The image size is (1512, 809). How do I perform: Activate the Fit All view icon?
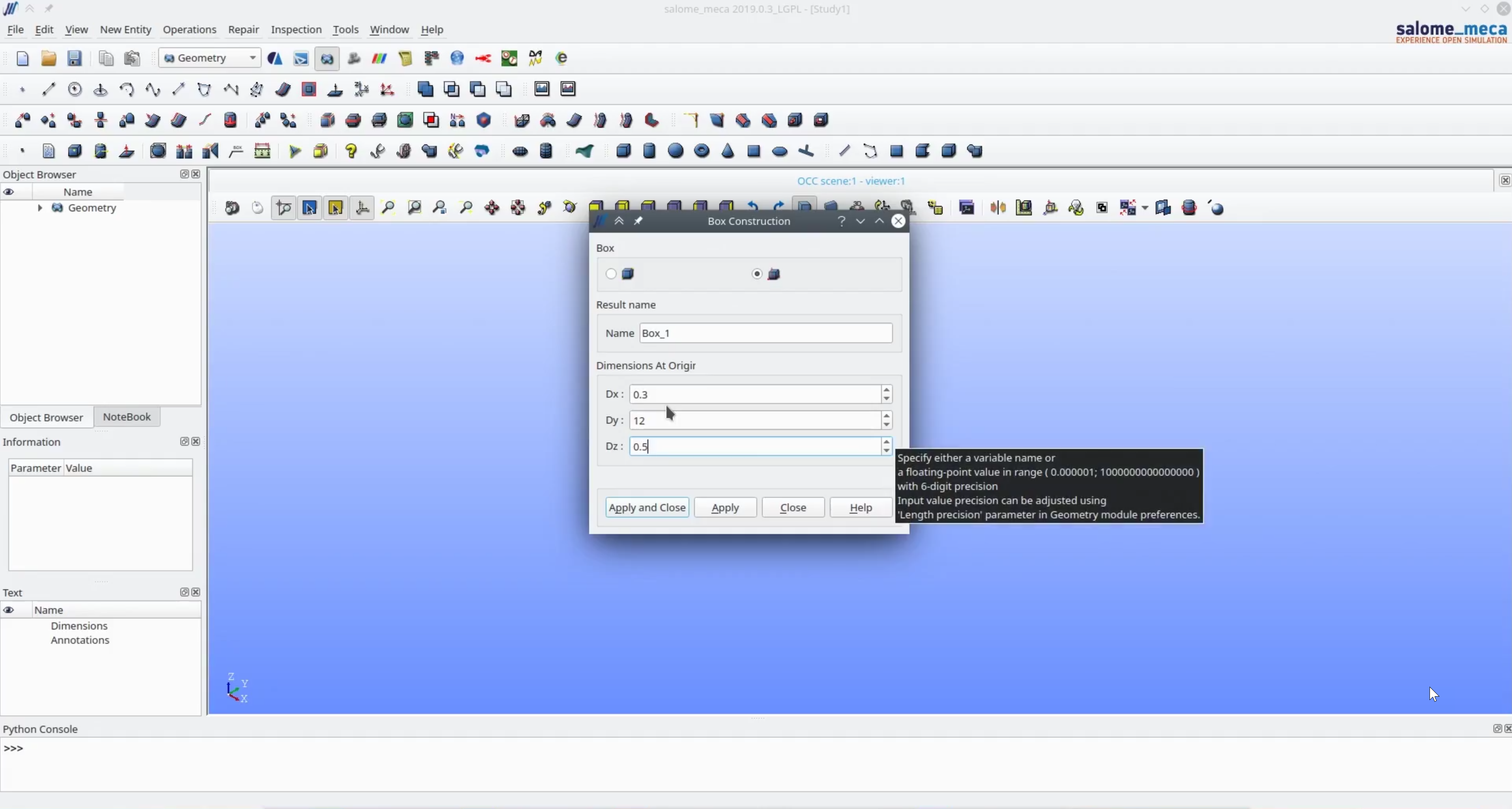[x=389, y=208]
